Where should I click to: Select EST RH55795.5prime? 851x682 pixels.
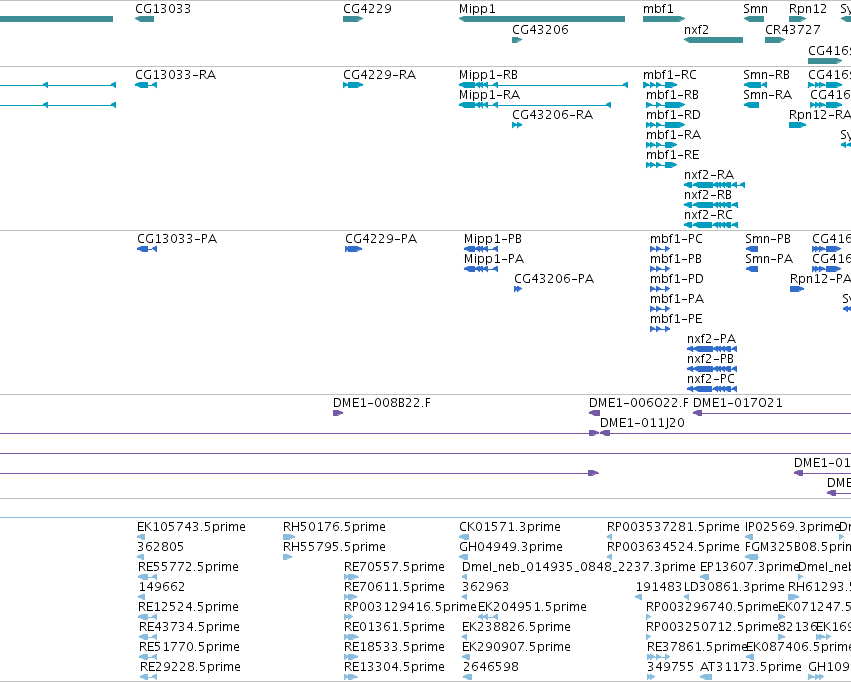287,557
